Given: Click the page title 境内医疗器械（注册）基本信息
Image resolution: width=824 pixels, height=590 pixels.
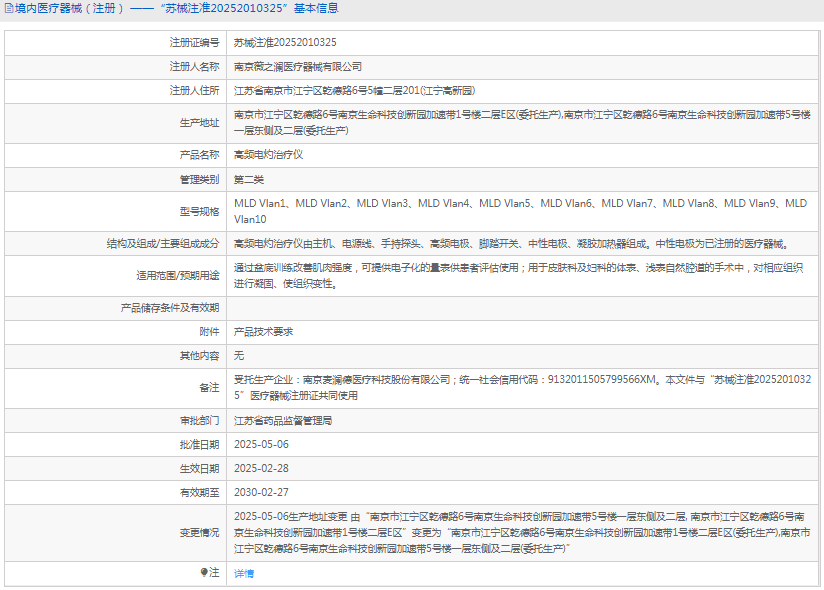Looking at the screenshot, I should [177, 8].
